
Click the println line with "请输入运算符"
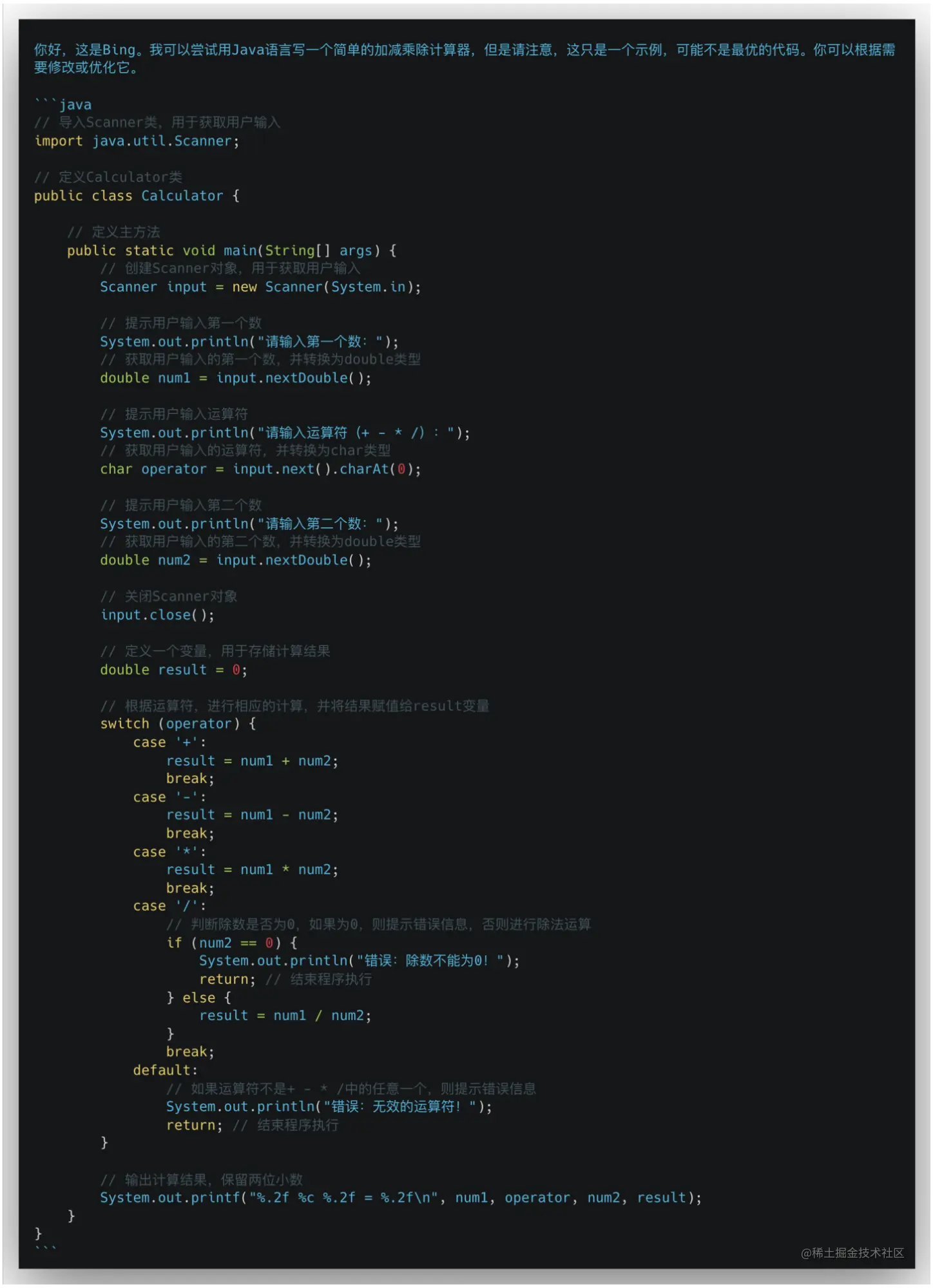285,433
